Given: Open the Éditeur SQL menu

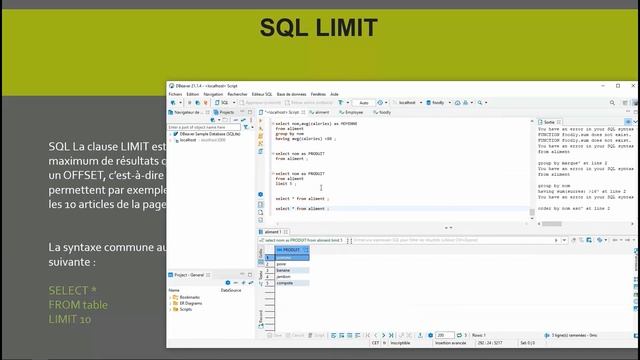Looking at the screenshot, I should pos(262,94).
